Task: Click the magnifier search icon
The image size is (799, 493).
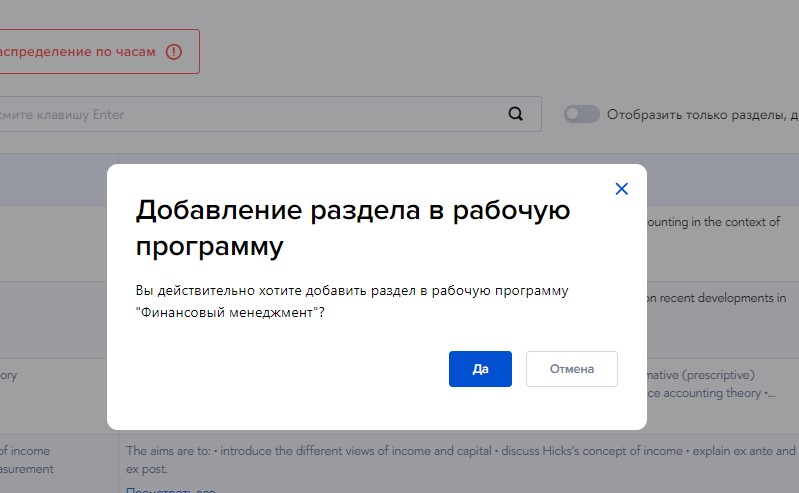Action: tap(516, 114)
